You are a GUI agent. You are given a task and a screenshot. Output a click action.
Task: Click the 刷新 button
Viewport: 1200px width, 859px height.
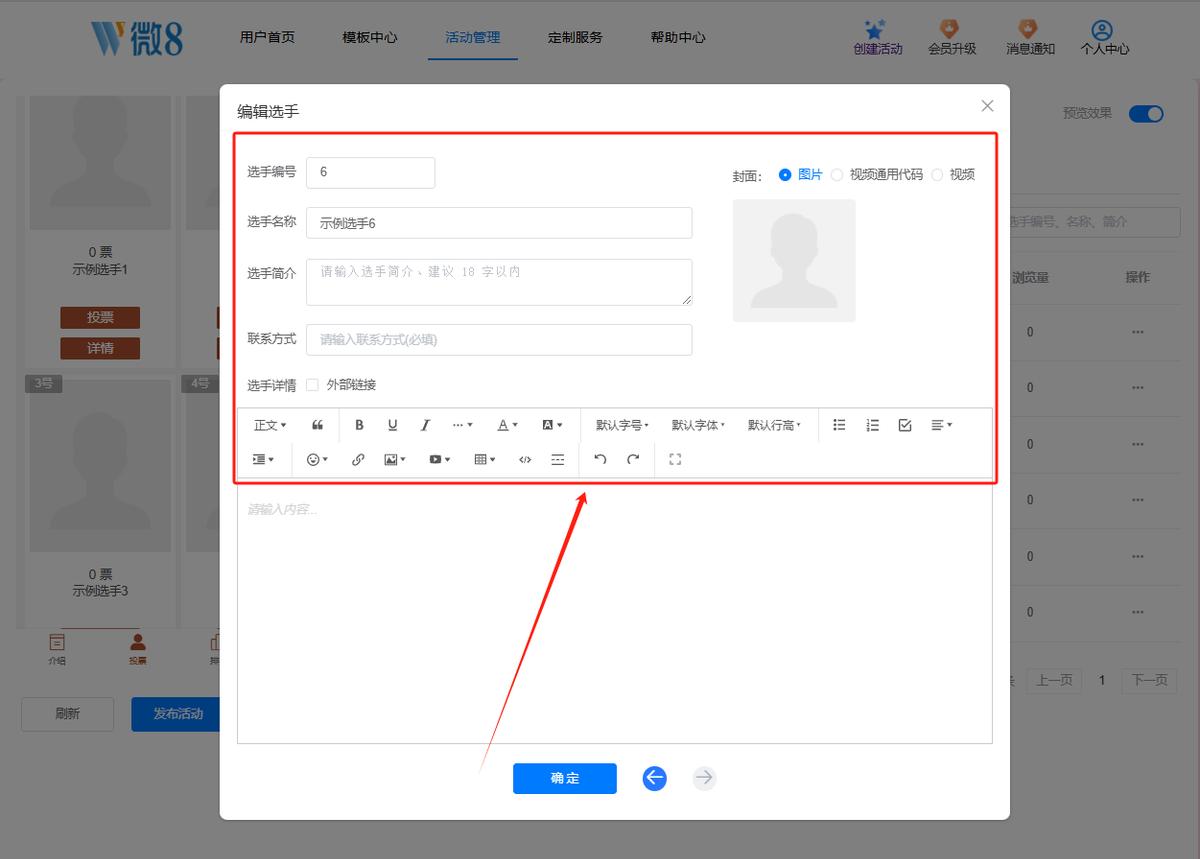[67, 714]
